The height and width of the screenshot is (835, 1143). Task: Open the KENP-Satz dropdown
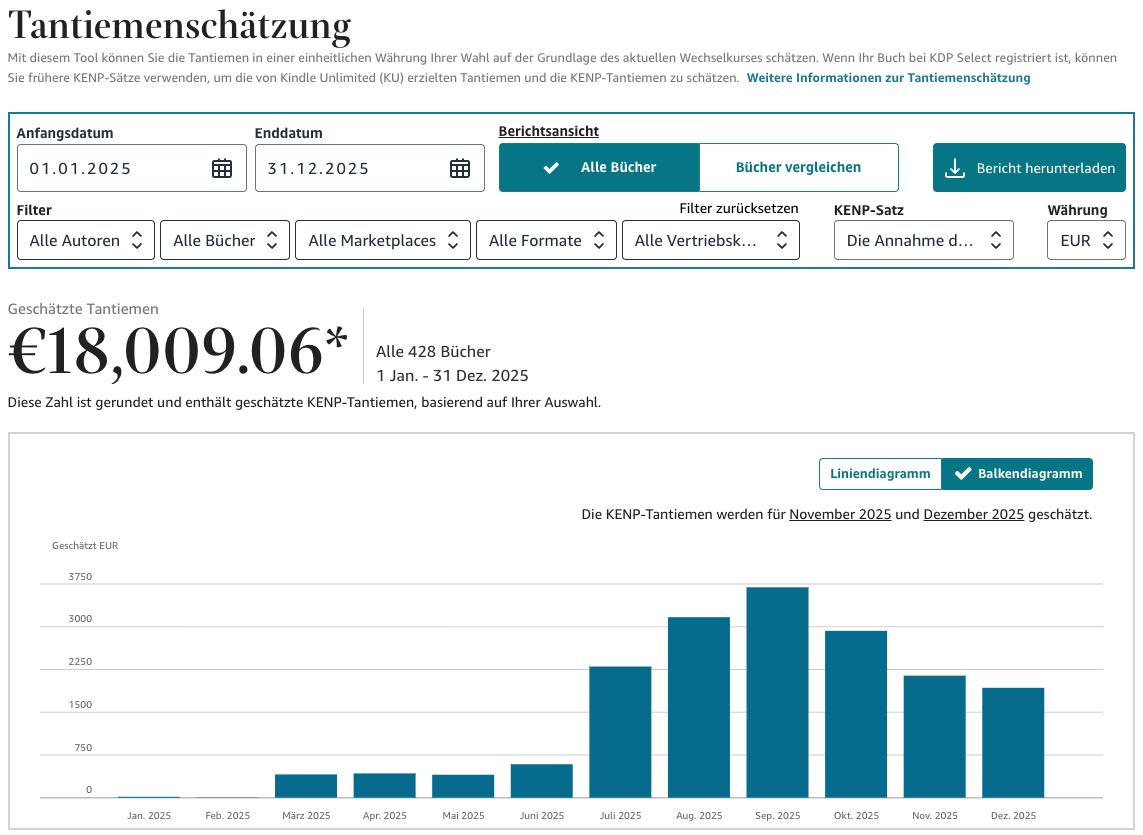[923, 240]
